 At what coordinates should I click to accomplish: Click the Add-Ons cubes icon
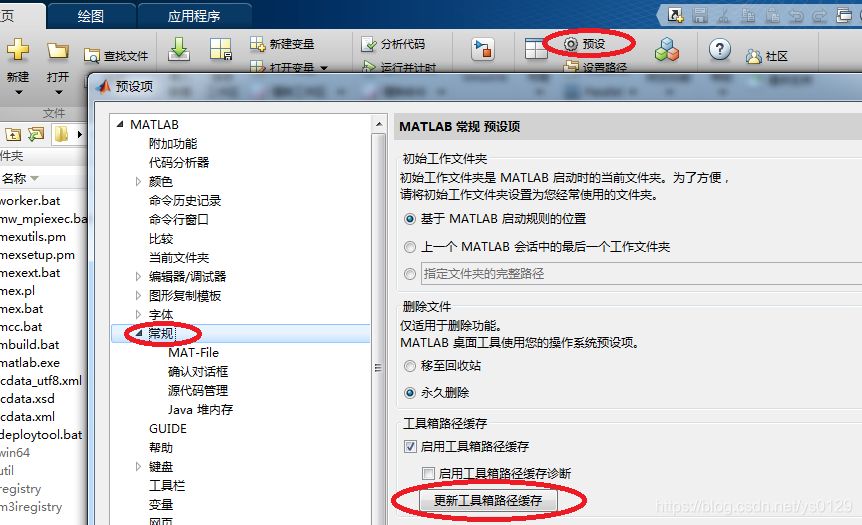tap(667, 49)
